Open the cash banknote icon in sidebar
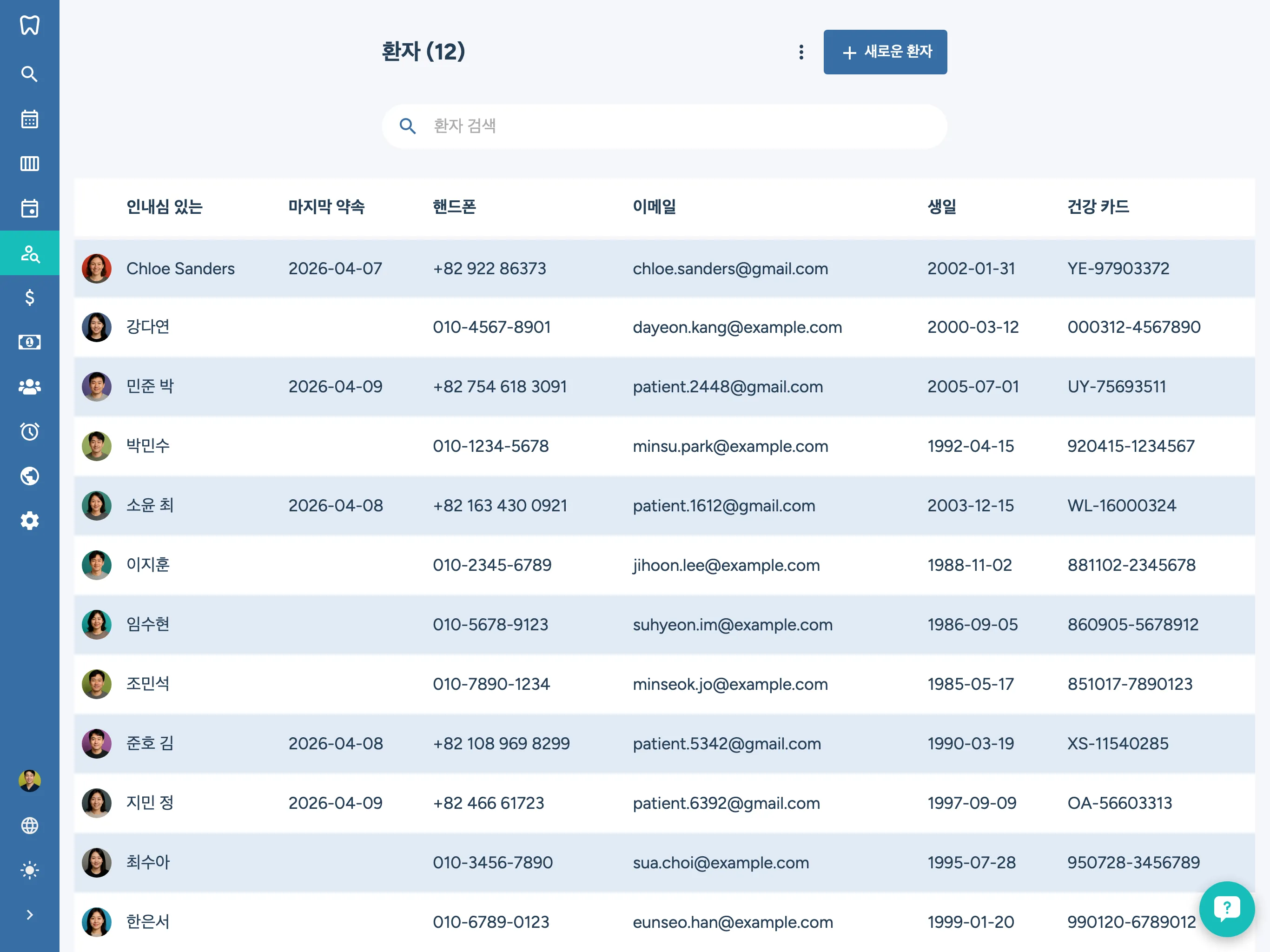Image resolution: width=1270 pixels, height=952 pixels. tap(29, 342)
